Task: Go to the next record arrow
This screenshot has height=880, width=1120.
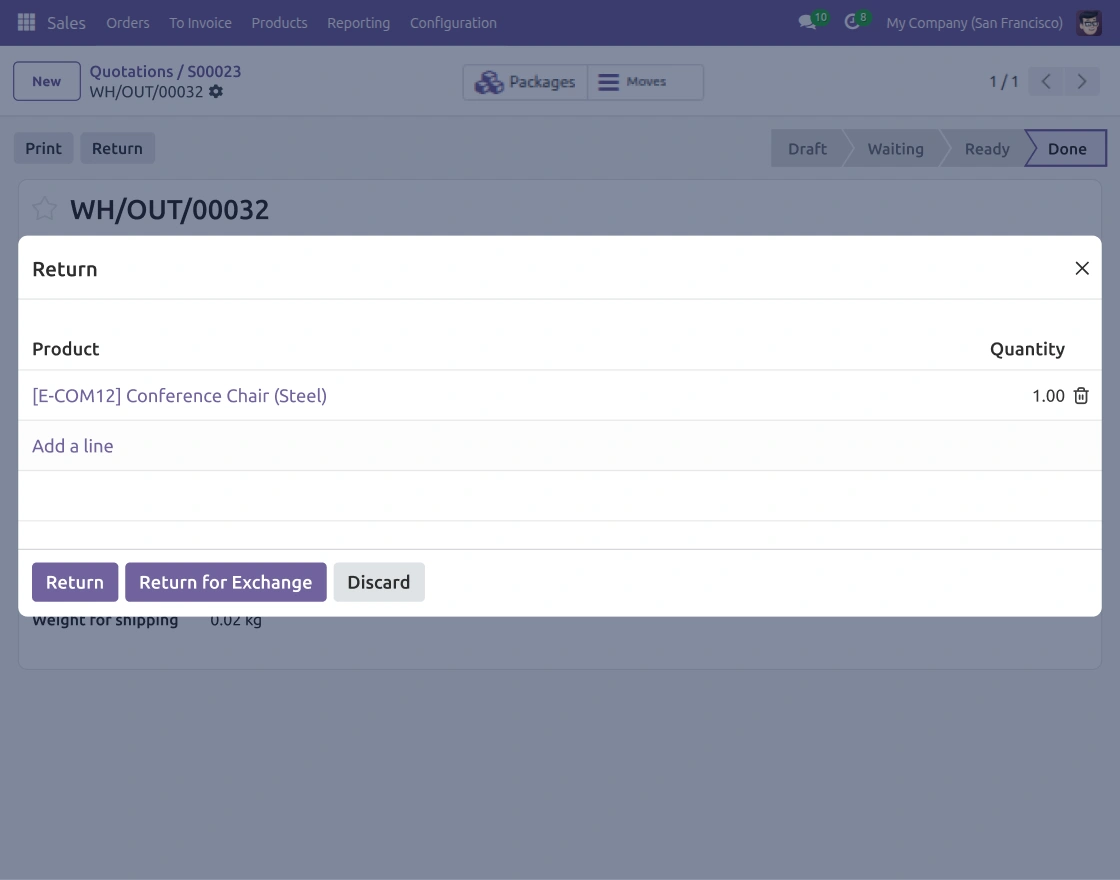Action: (1081, 81)
